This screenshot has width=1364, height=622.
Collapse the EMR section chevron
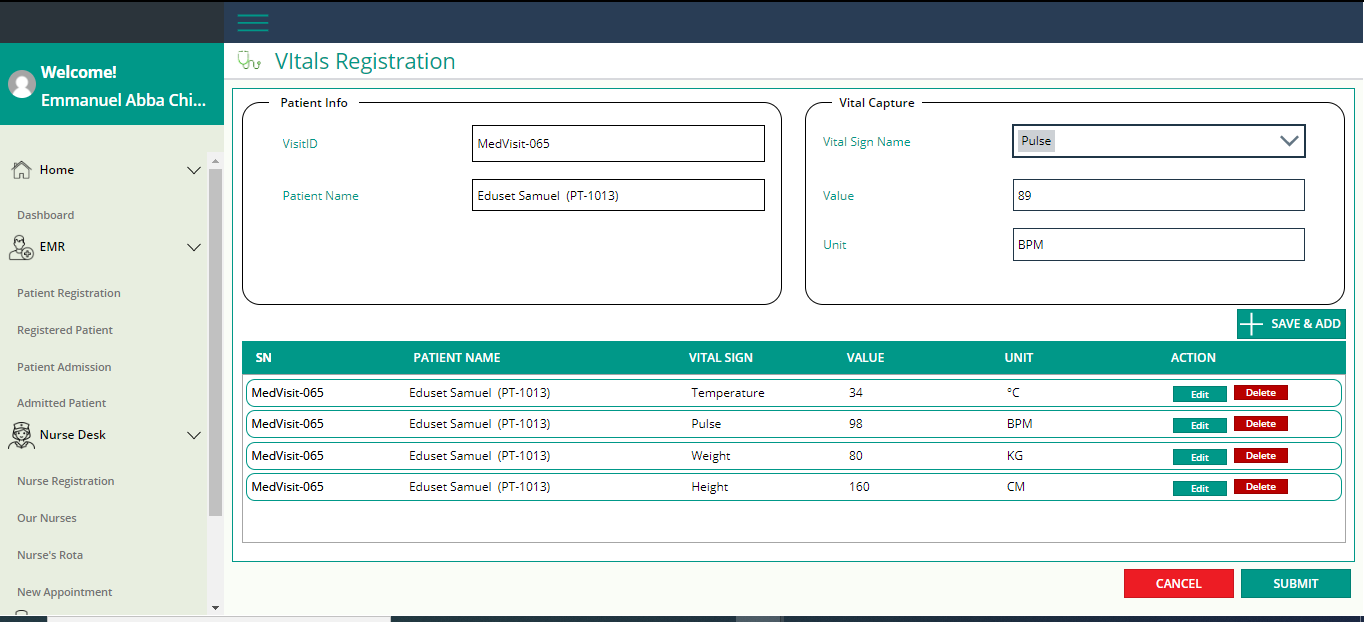(194, 247)
